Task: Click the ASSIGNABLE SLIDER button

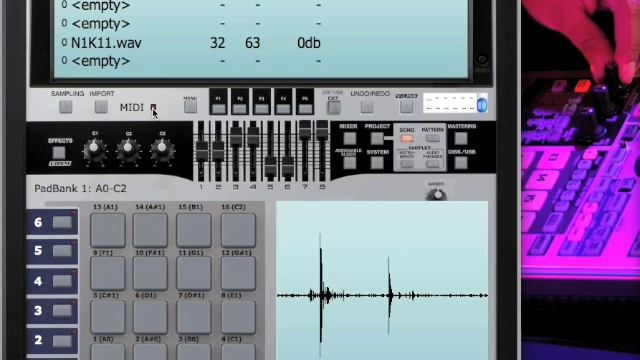Action: [349, 163]
